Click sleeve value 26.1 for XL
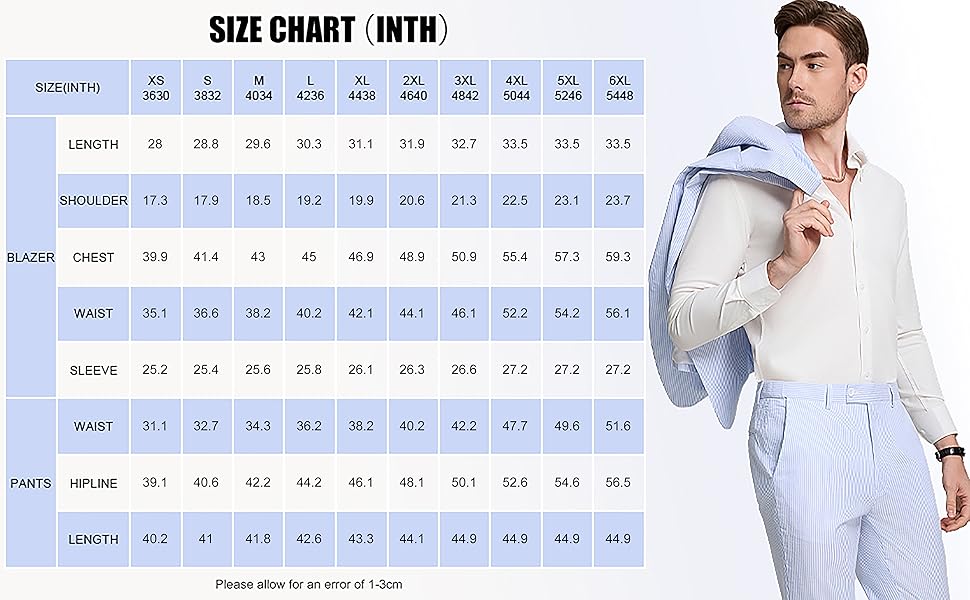970x600 pixels. 361,370
